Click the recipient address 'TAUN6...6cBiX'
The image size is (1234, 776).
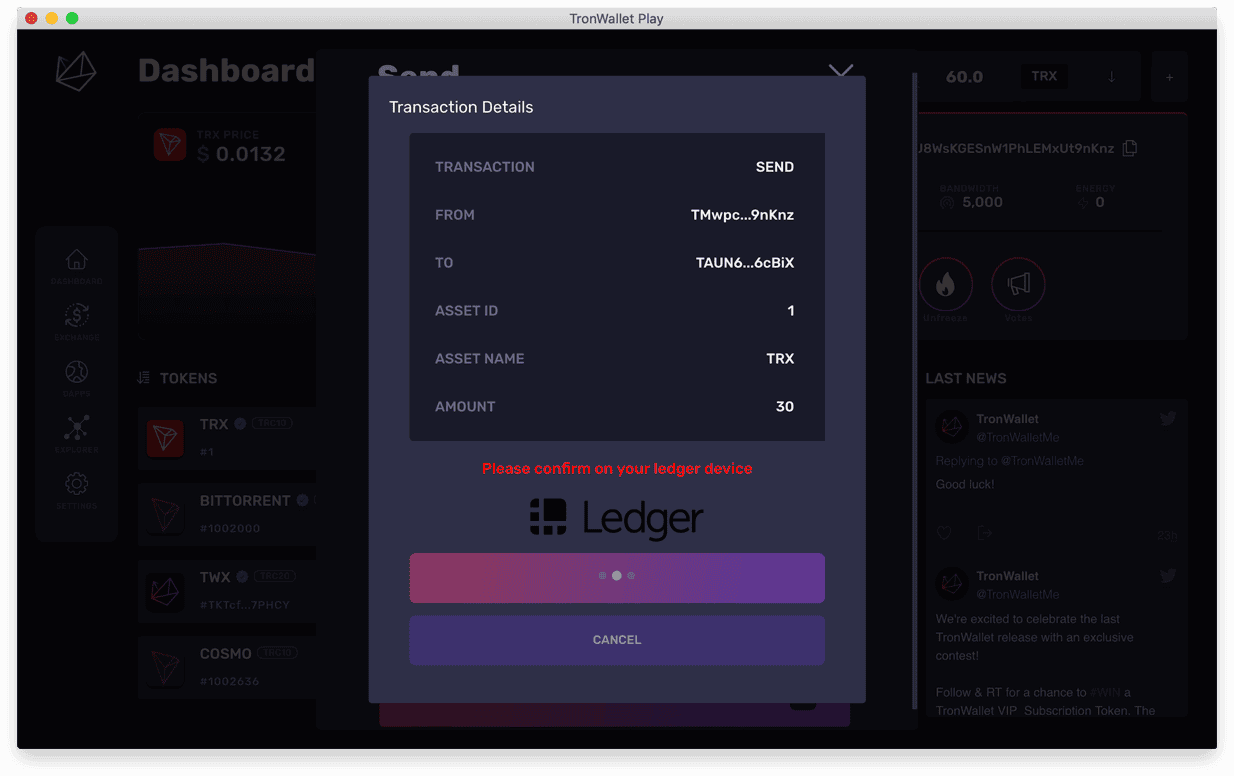(745, 263)
